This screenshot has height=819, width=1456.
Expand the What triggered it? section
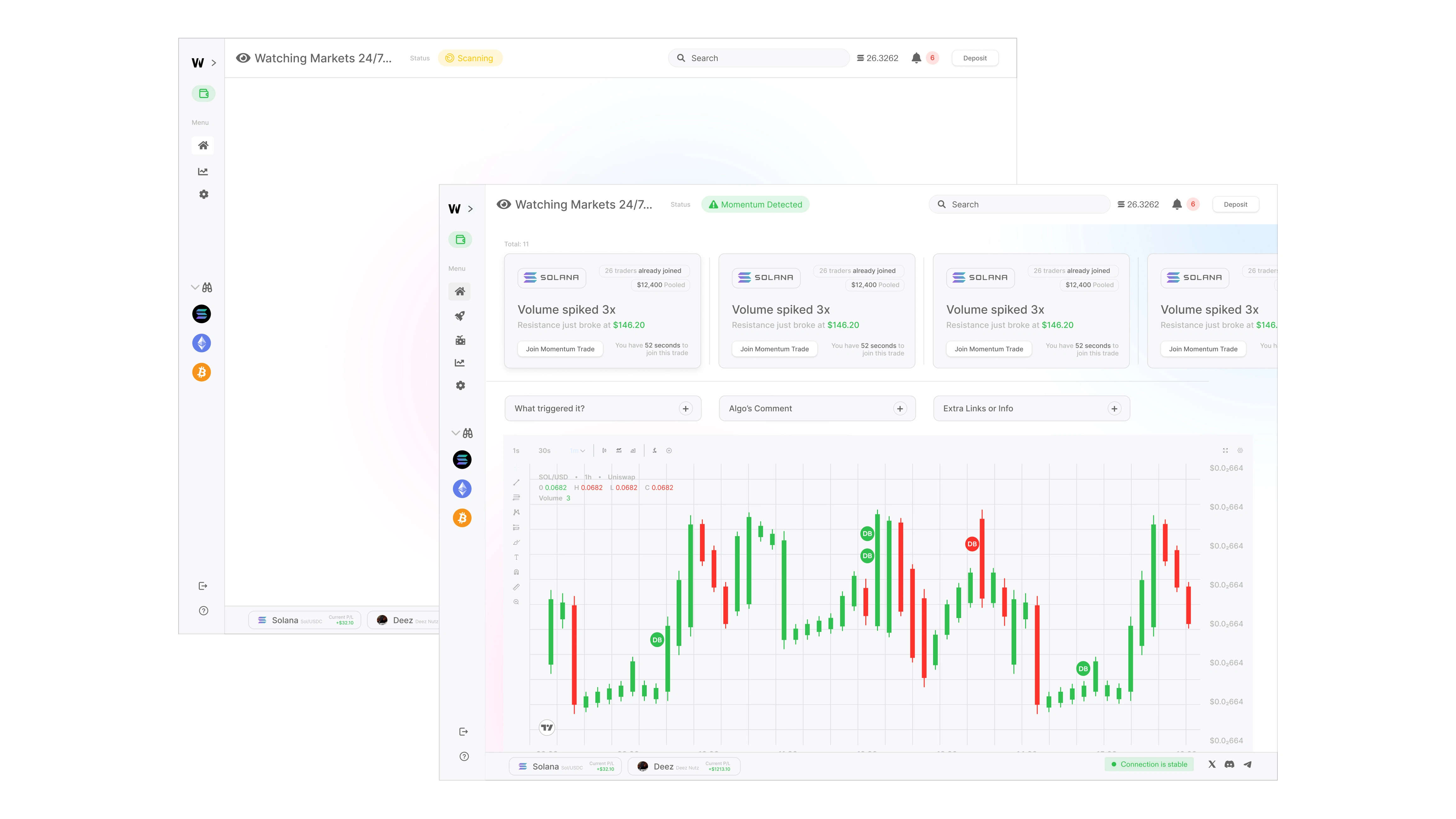[685, 408]
